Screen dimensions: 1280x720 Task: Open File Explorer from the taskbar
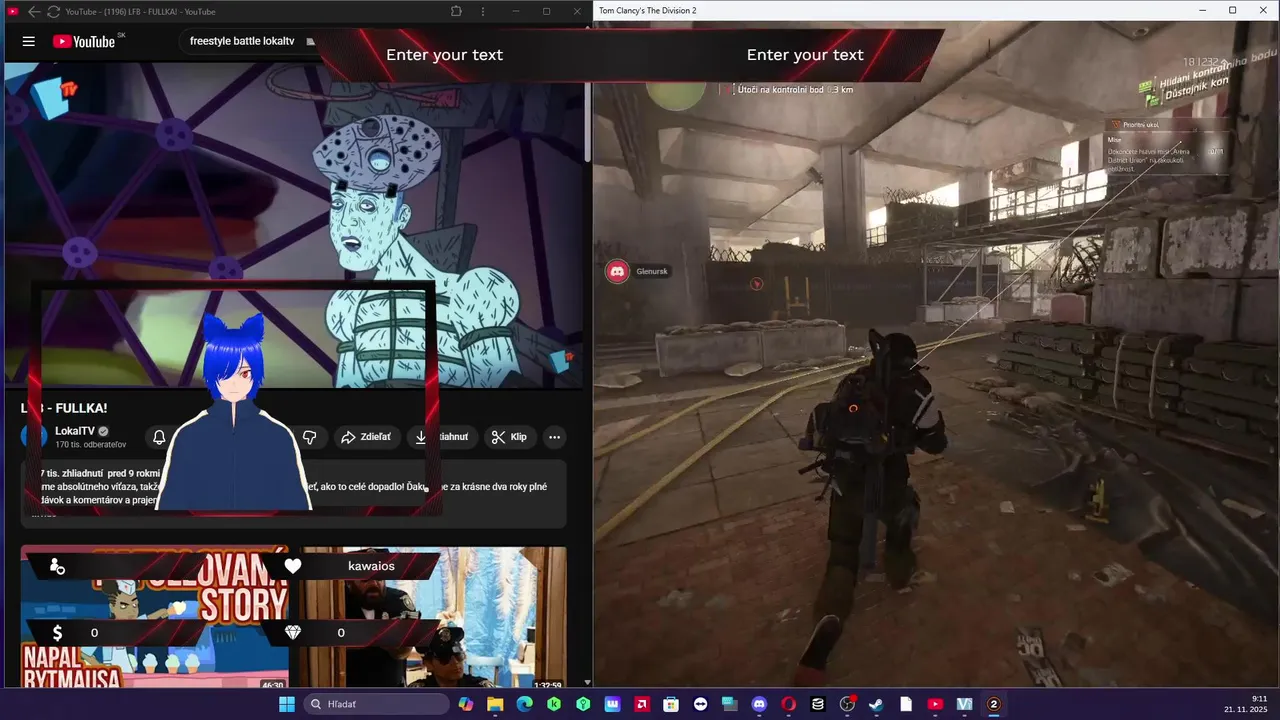tap(495, 704)
